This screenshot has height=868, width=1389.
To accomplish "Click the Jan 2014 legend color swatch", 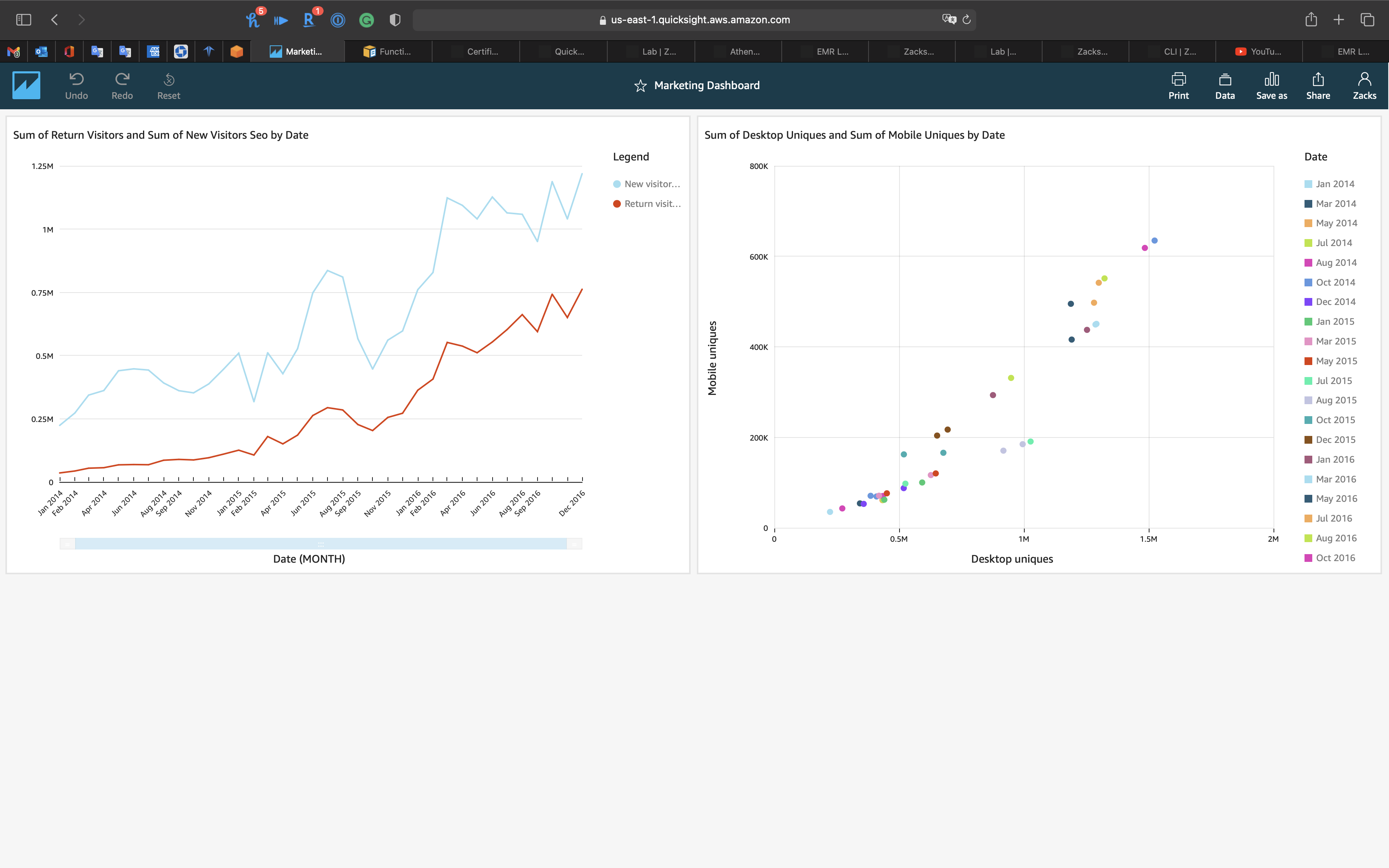I will click(x=1308, y=184).
